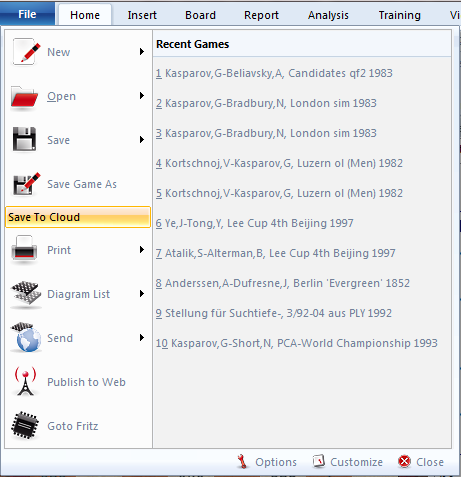Click the Goto Fritz chip icon
Viewport: 461px width, 477px height.
[x=25, y=425]
